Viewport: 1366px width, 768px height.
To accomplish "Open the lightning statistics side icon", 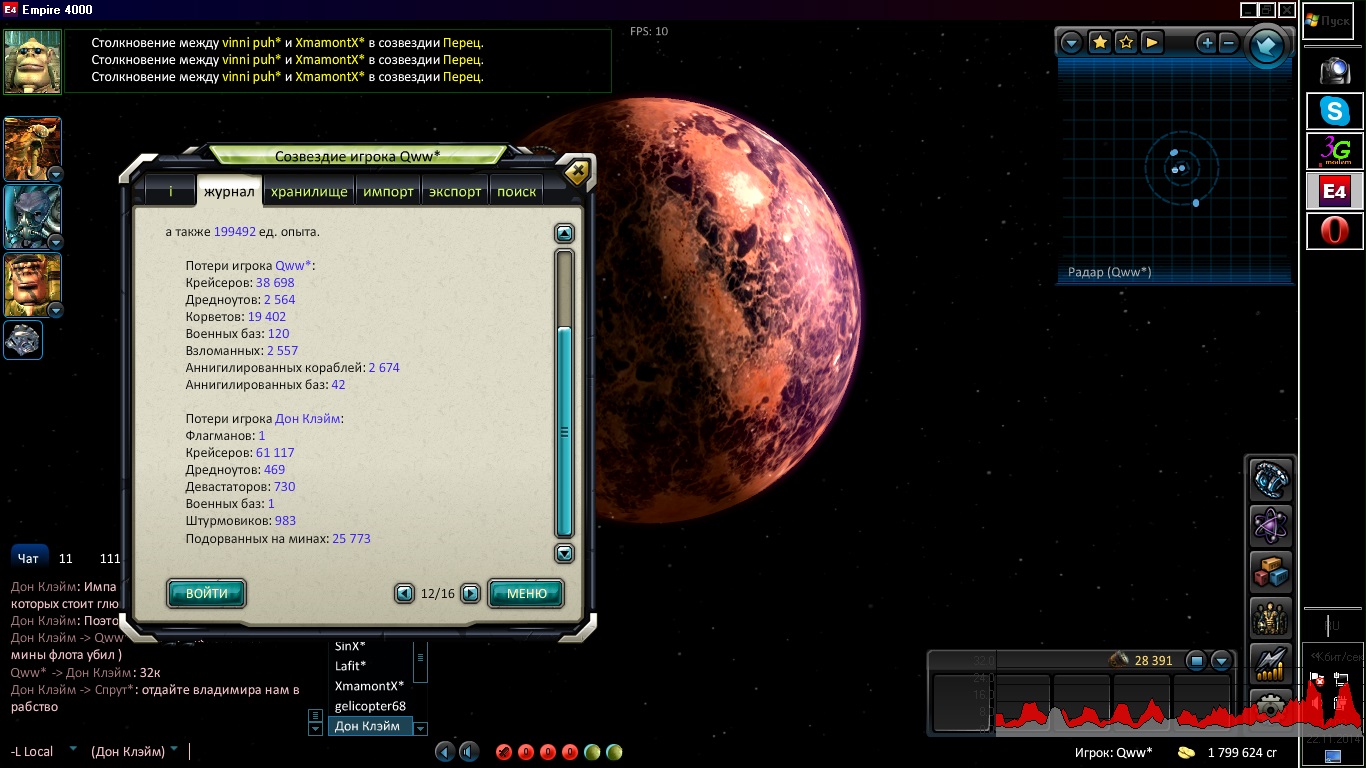I will pyautogui.click(x=1271, y=664).
